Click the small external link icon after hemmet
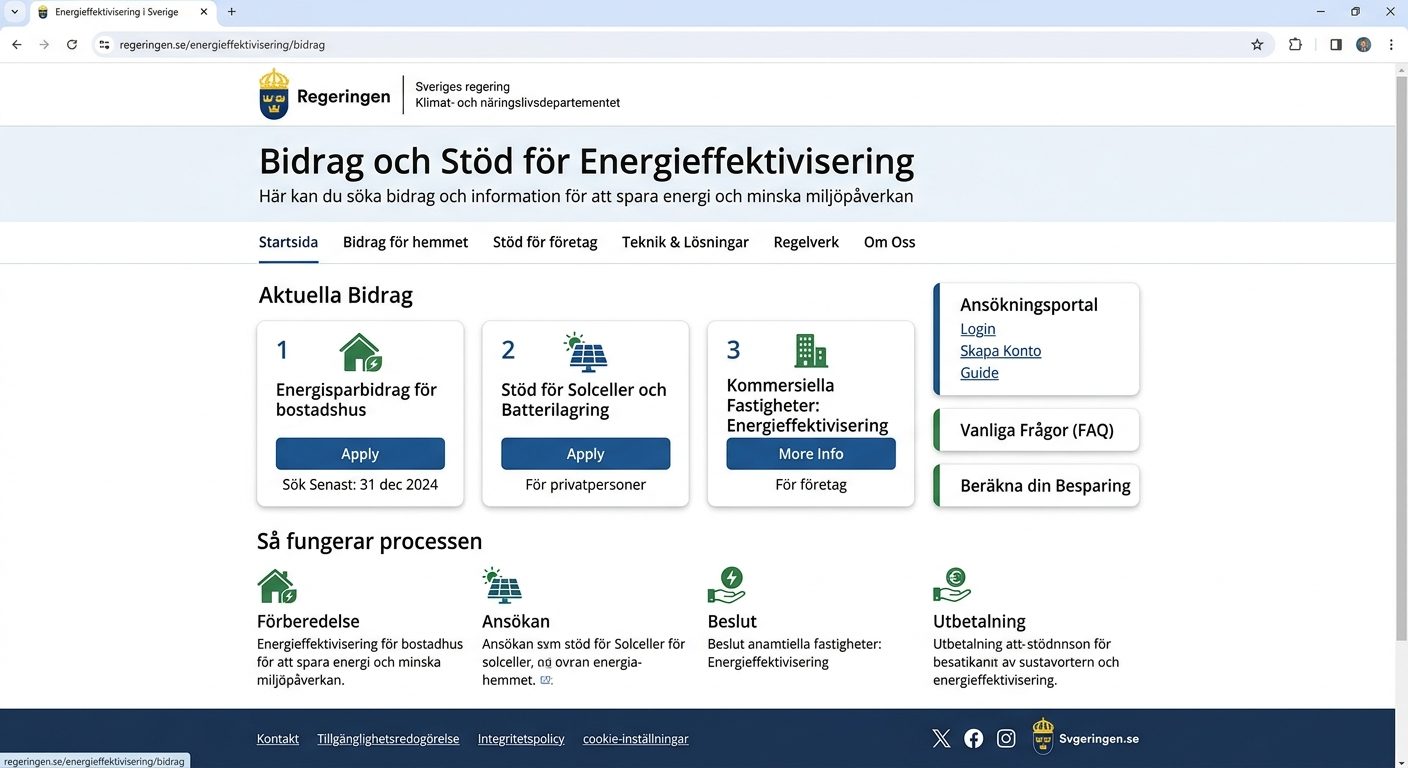 click(545, 680)
